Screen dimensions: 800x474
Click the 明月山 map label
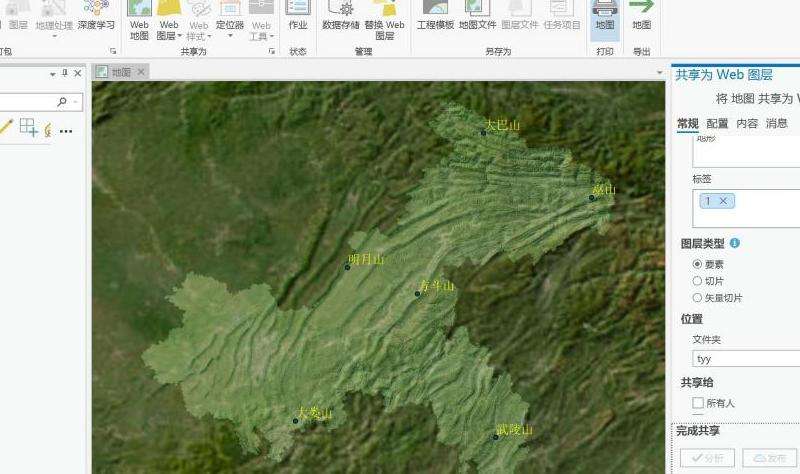(366, 259)
